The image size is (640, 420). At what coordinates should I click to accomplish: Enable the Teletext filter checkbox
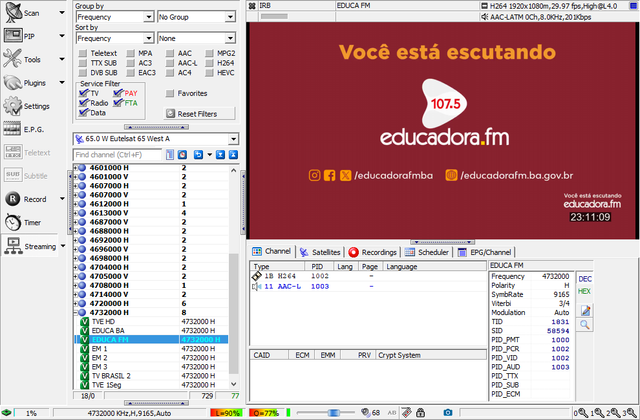pyautogui.click(x=83, y=53)
